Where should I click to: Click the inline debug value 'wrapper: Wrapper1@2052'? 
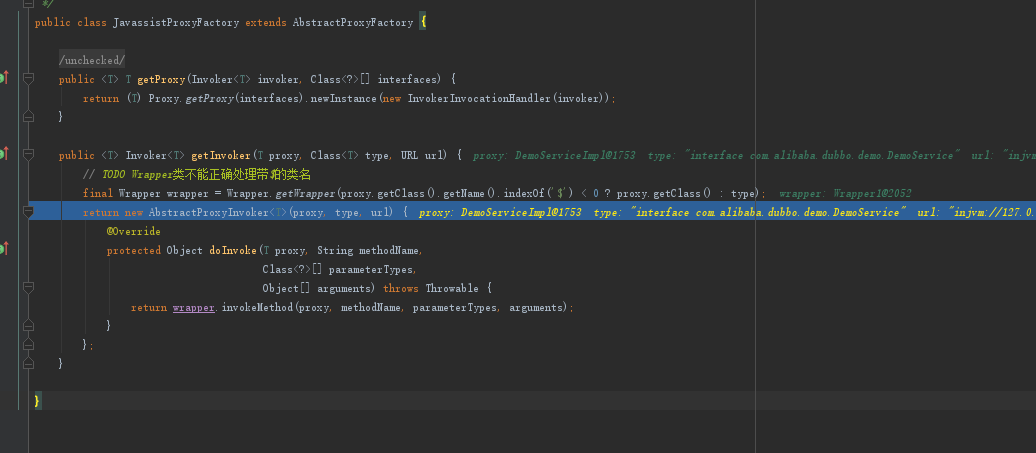point(845,193)
